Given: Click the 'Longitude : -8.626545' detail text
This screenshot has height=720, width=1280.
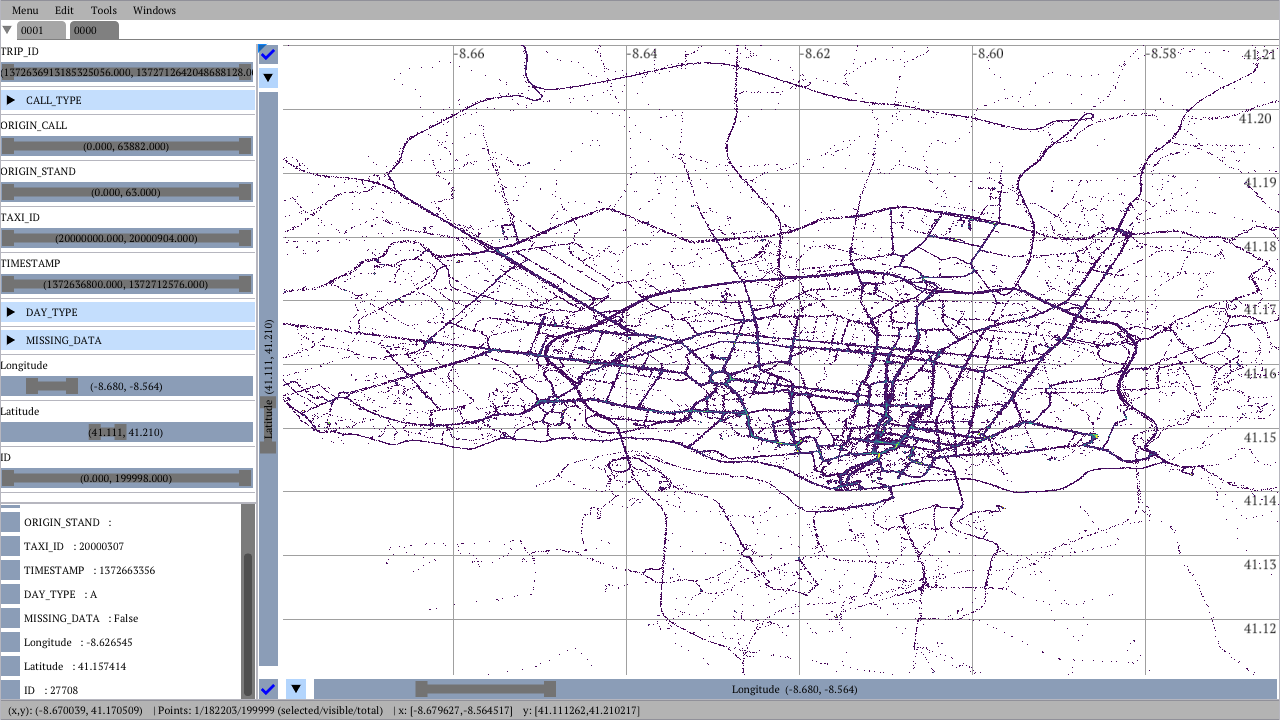Looking at the screenshot, I should (78, 642).
